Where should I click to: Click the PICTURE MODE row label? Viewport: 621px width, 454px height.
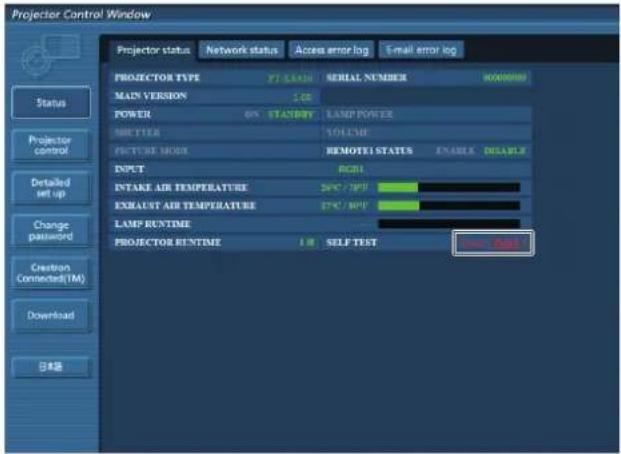(x=151, y=151)
